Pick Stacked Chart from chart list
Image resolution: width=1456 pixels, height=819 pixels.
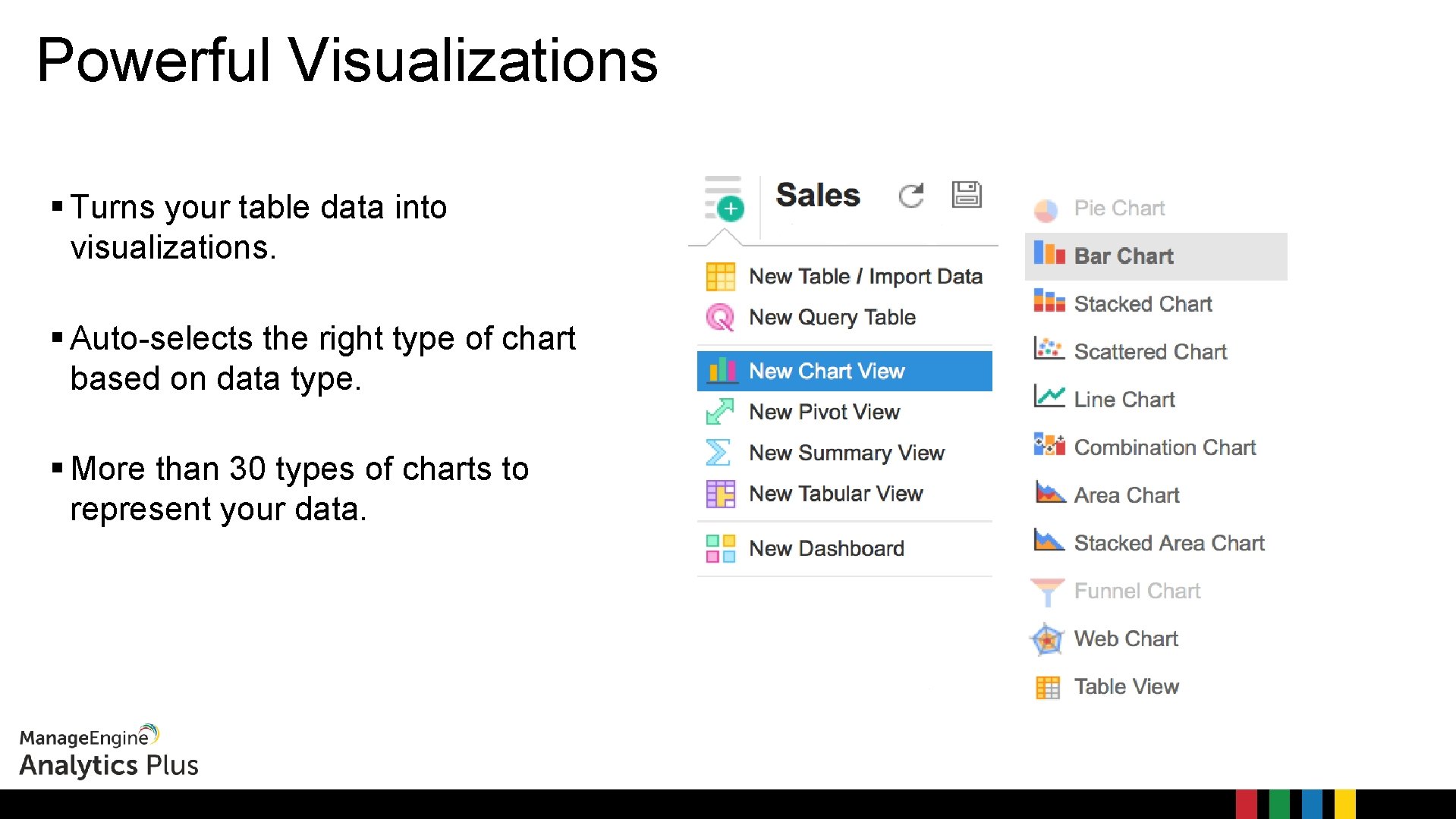(x=1143, y=304)
